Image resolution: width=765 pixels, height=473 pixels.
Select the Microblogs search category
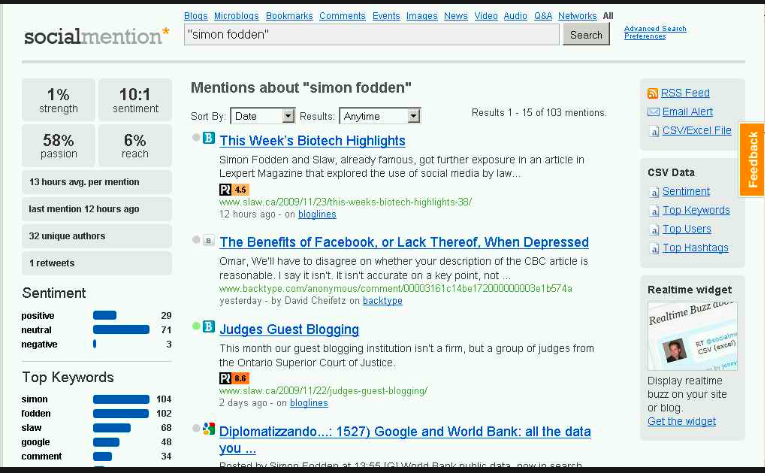click(236, 16)
